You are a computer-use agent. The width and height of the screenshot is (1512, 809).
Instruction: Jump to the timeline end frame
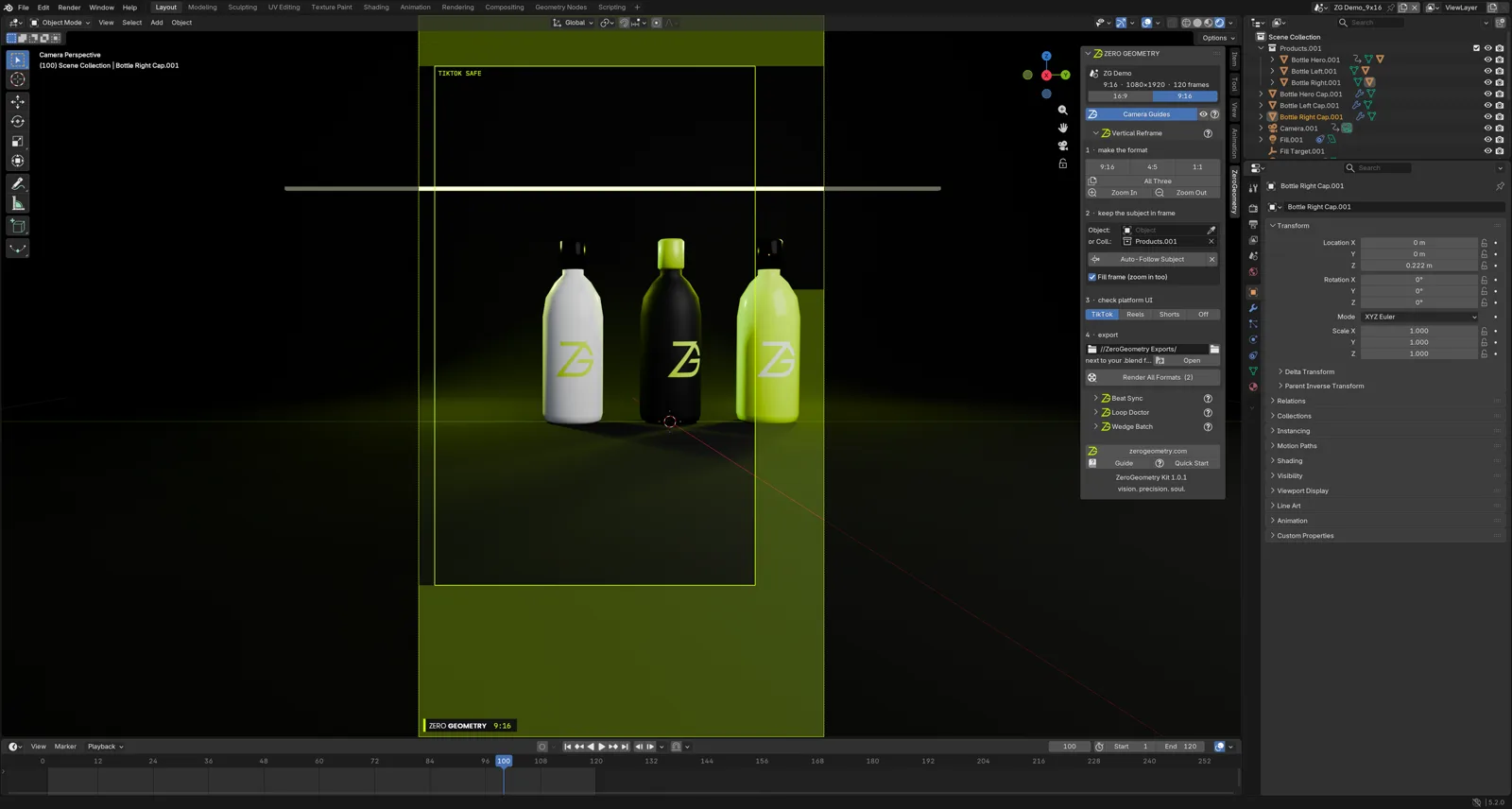[x=625, y=747]
